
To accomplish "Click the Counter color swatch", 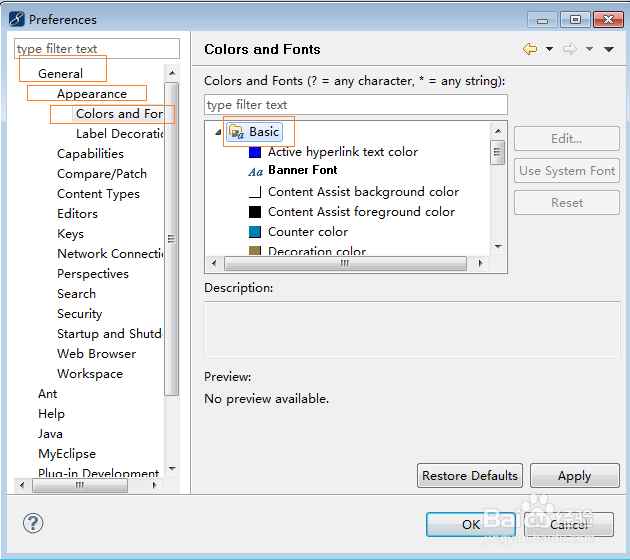I will (255, 232).
